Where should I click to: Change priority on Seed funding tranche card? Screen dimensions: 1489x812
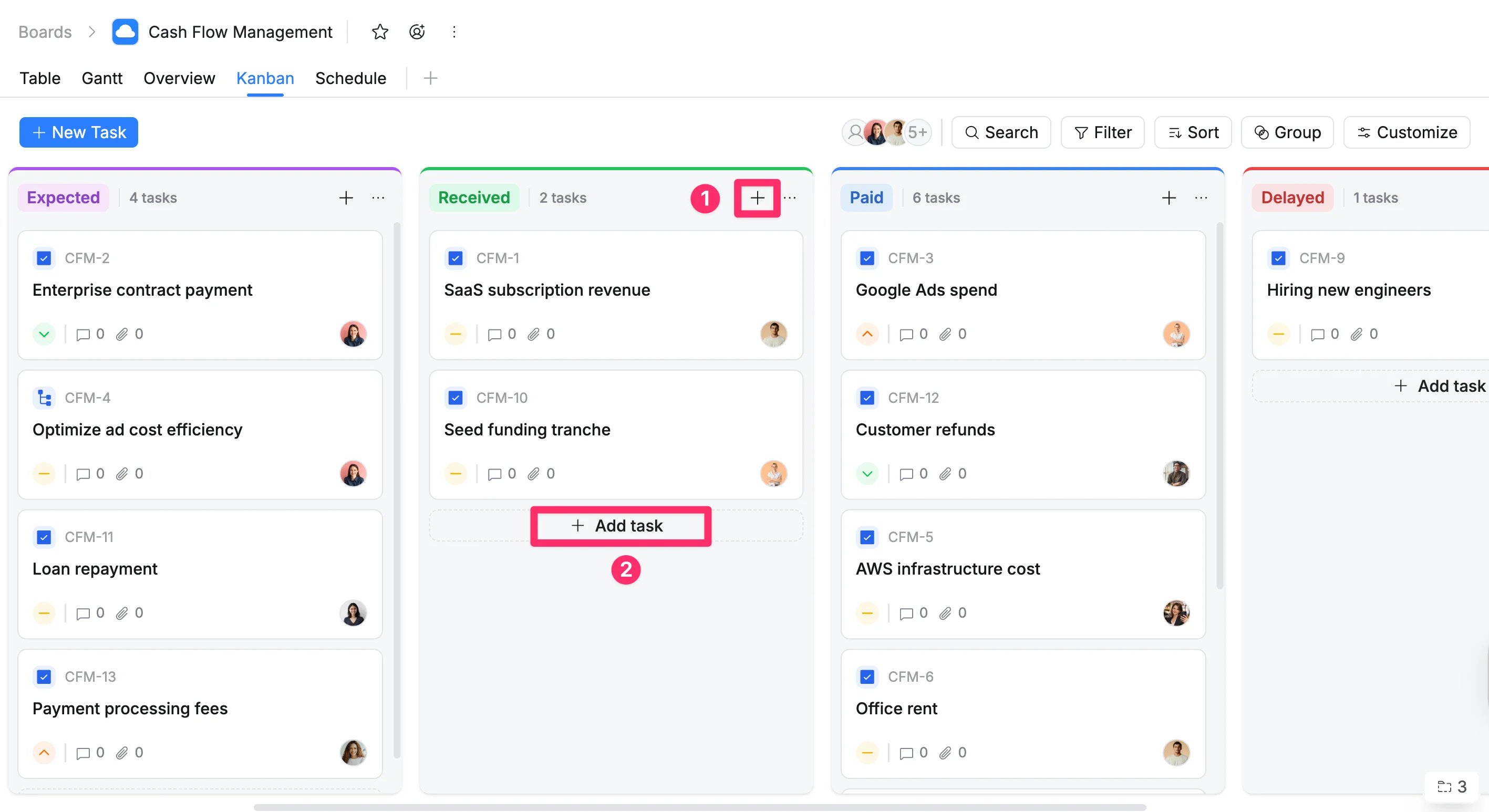click(456, 474)
